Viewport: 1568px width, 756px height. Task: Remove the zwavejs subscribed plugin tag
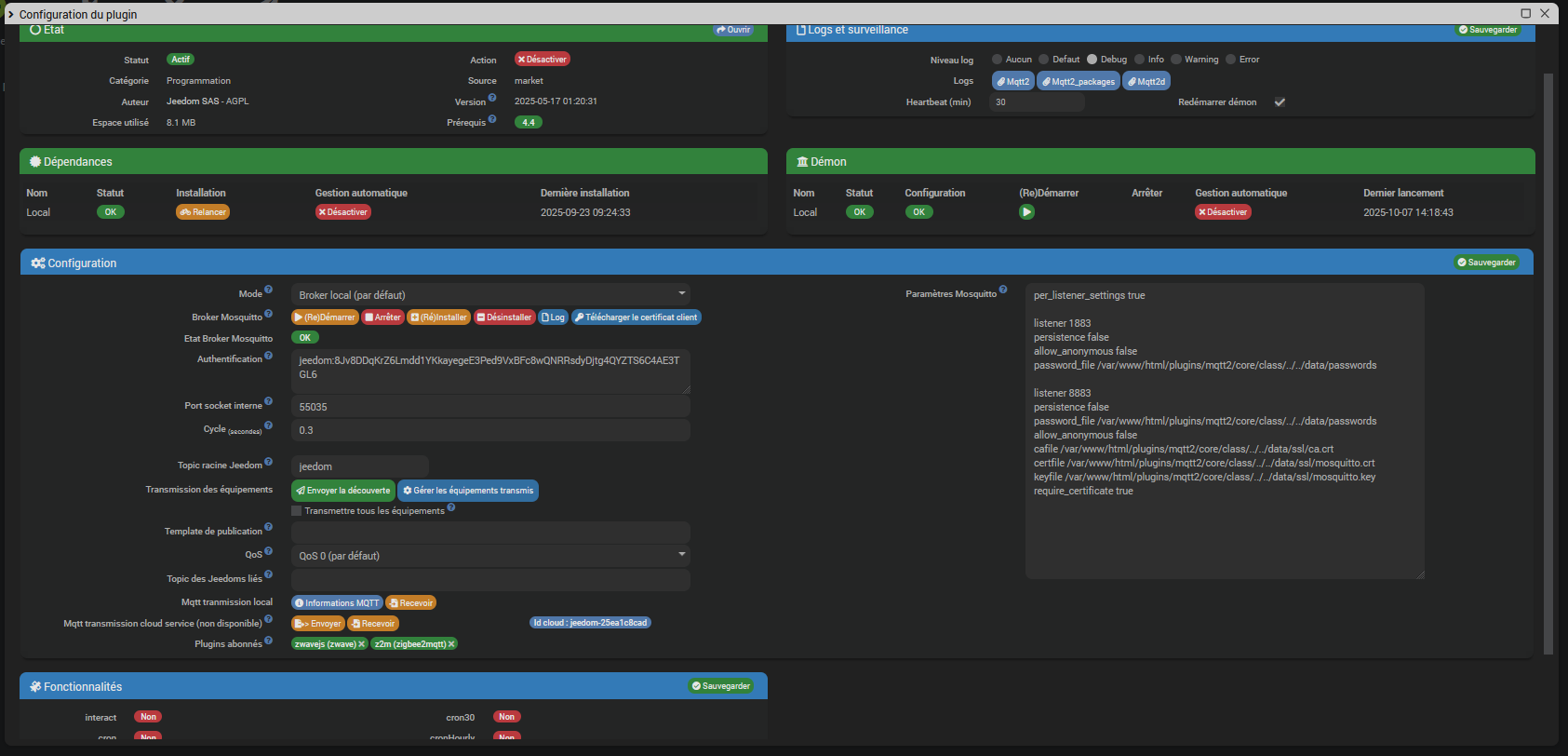coord(362,644)
